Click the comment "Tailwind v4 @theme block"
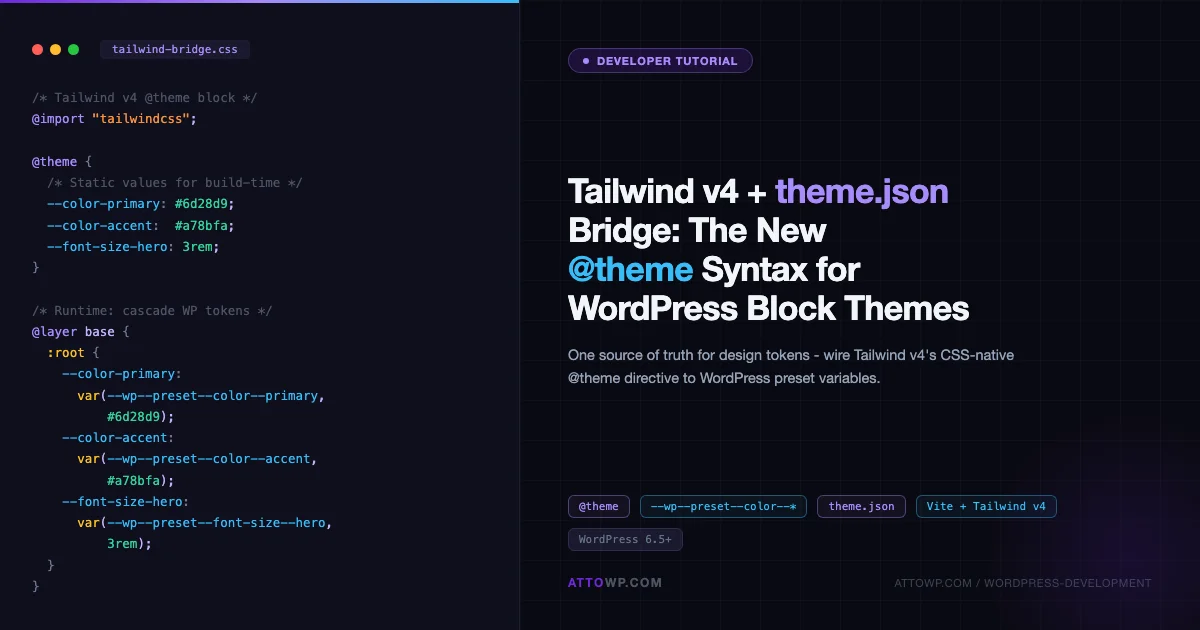1200x630 pixels. coord(145,98)
